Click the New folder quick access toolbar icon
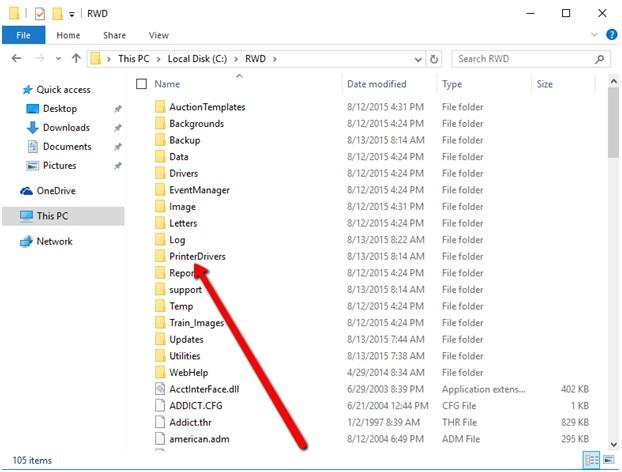 point(58,14)
